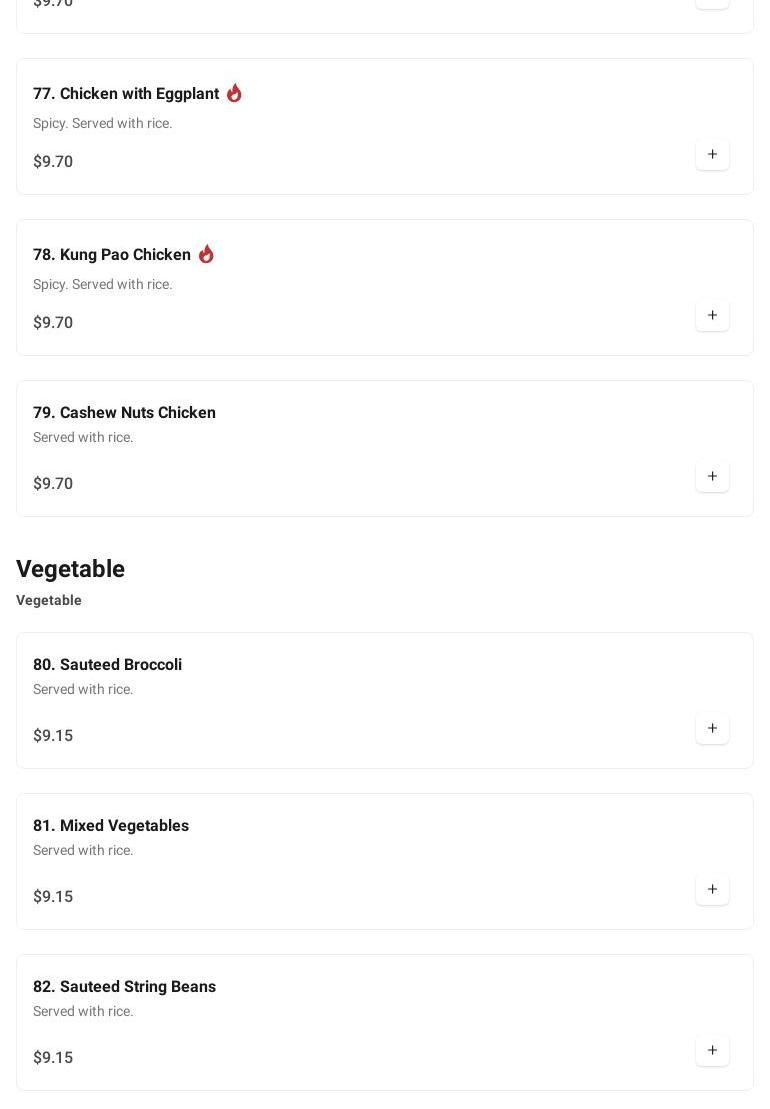Click $9.70 price of Kung Pao Chicken
Viewport: 770px width, 1109px height.
[53, 323]
